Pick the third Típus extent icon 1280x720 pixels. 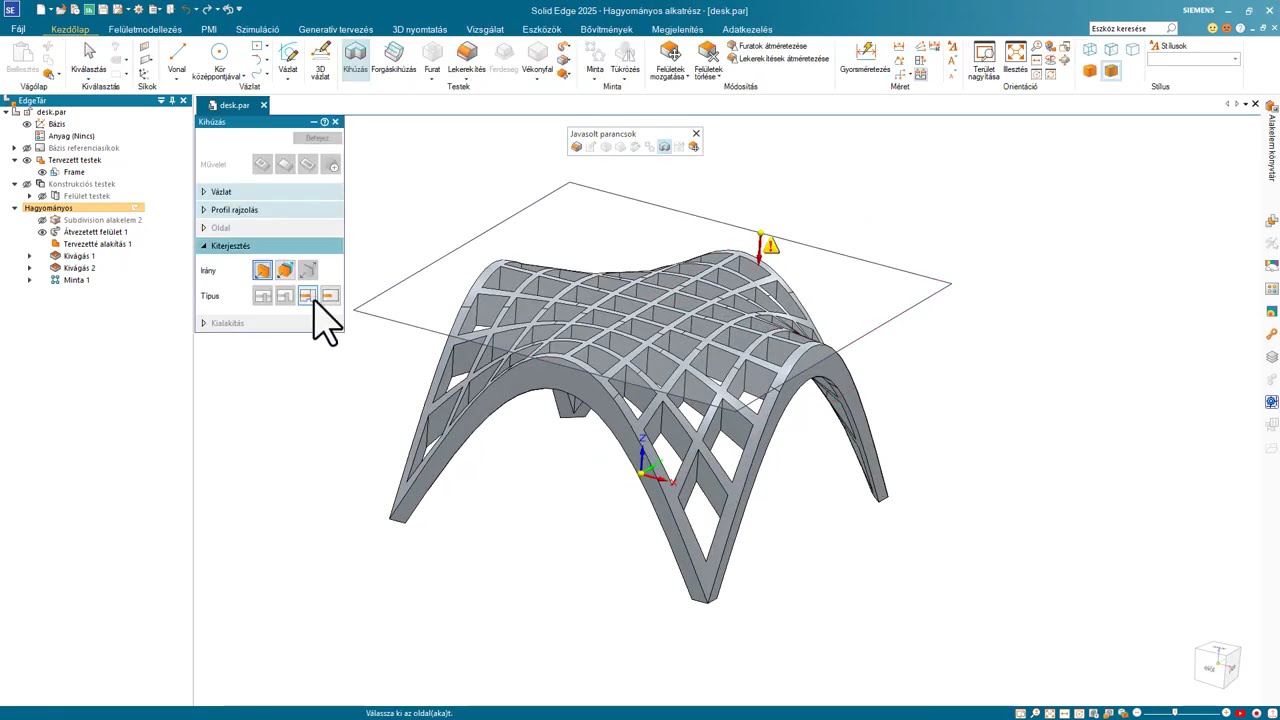pos(307,296)
